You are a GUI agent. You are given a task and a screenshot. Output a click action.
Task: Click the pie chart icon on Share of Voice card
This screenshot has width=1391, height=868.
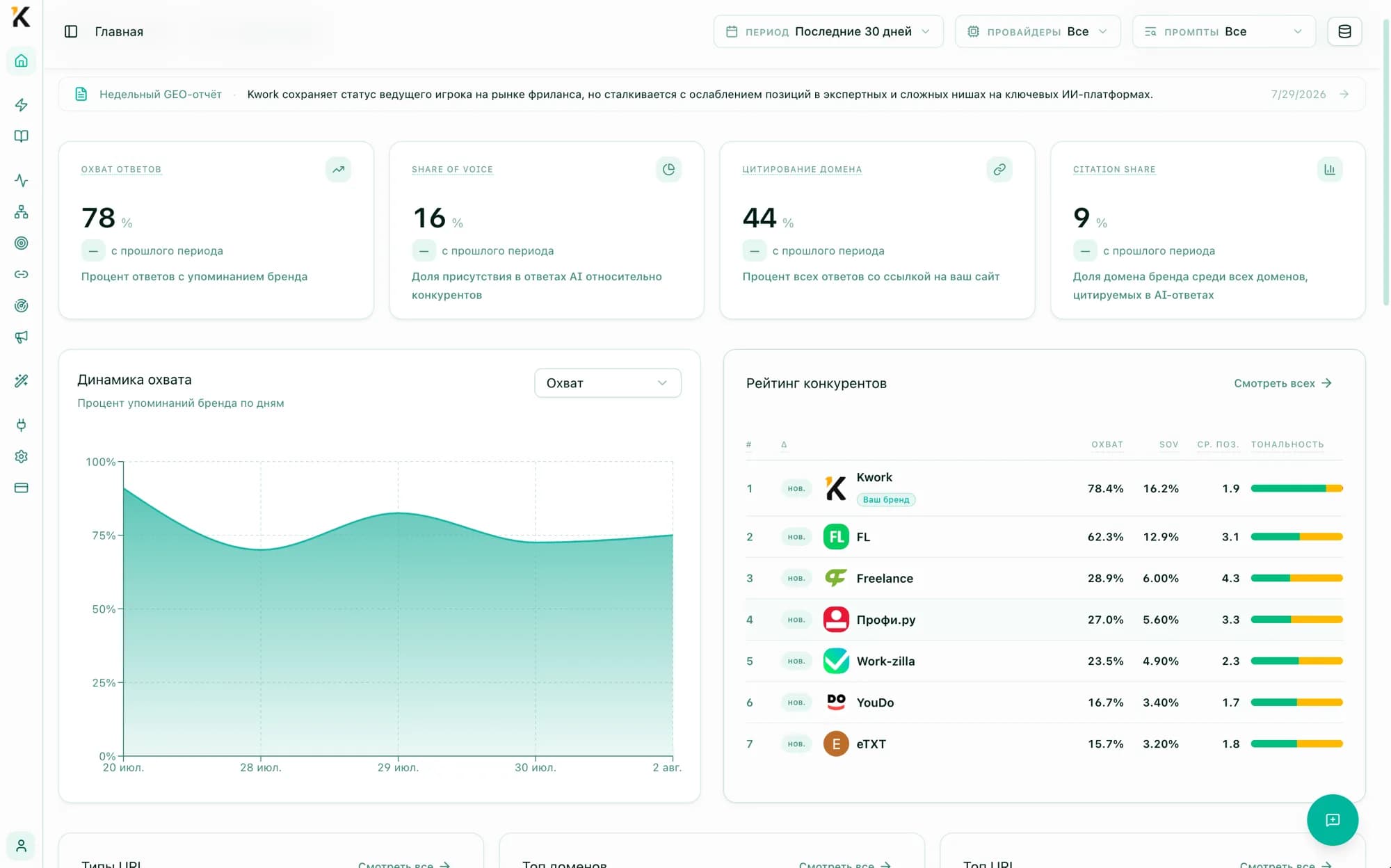(x=668, y=169)
